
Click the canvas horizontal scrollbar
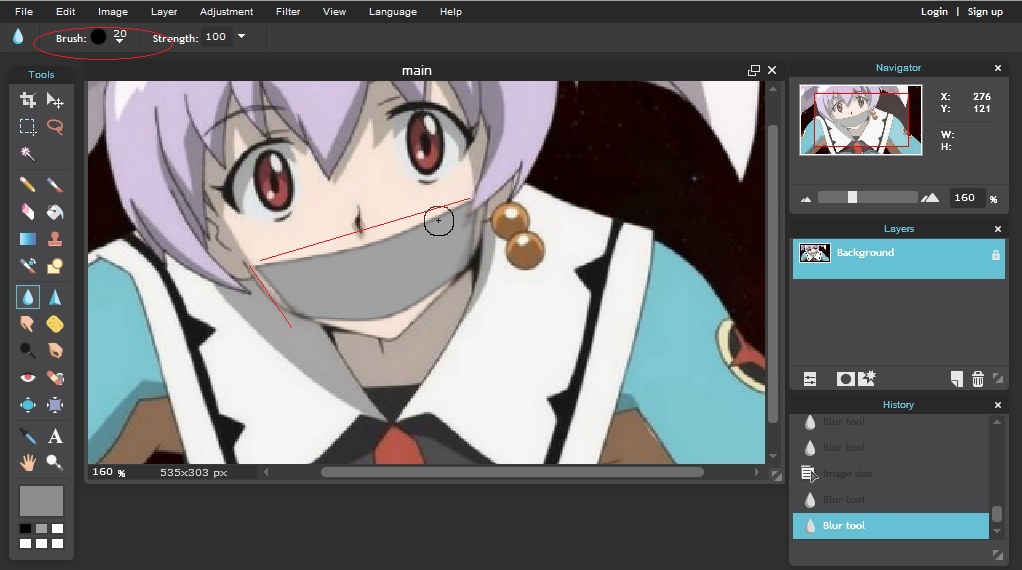tap(512, 472)
